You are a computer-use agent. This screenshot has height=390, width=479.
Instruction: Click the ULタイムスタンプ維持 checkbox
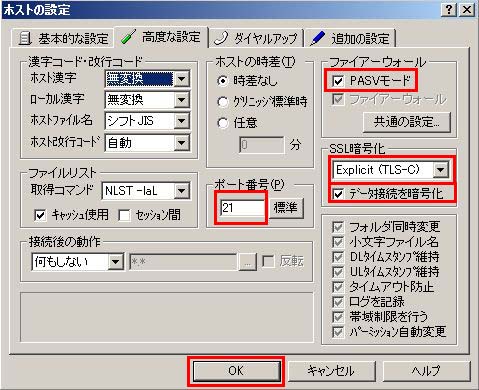(338, 272)
